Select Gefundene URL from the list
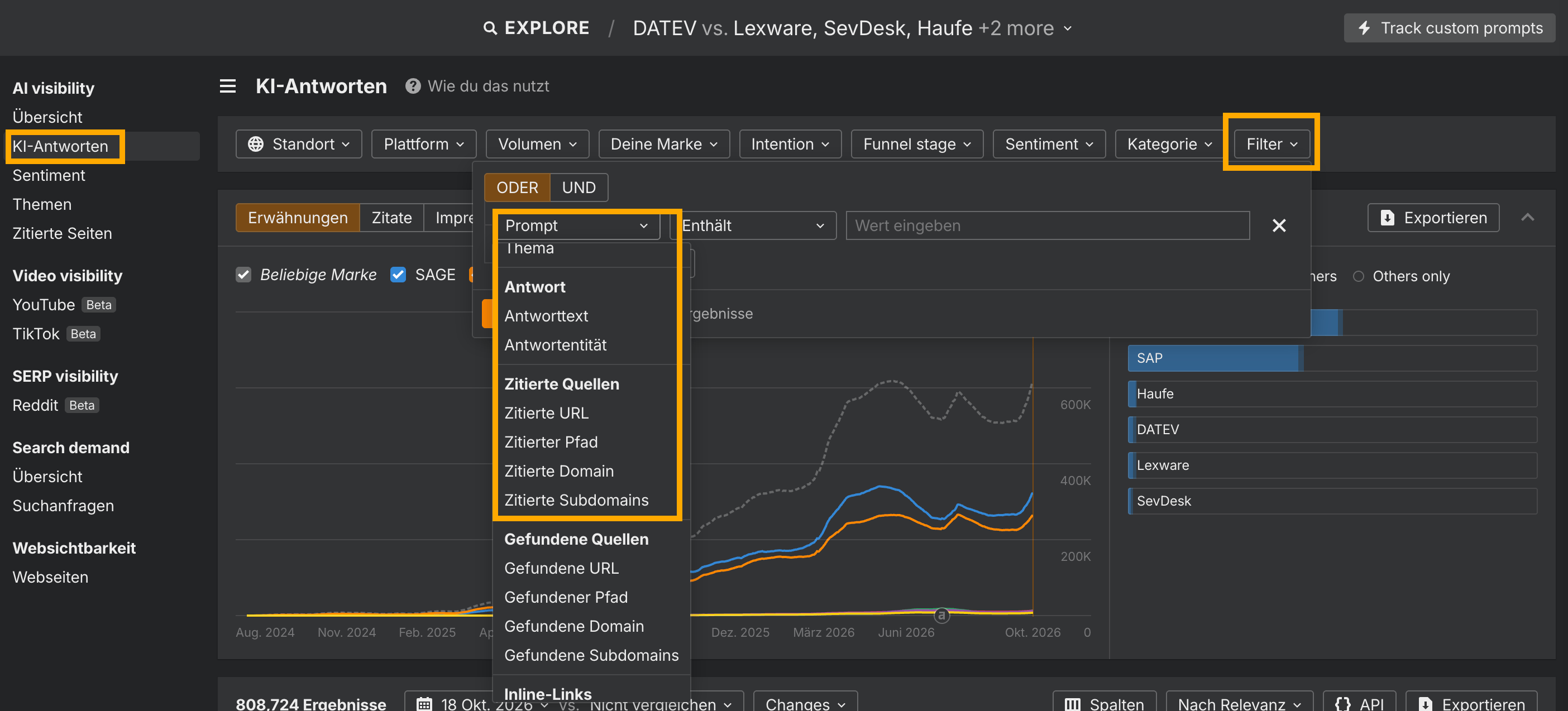Screen dimensions: 1568x711 click(x=561, y=568)
